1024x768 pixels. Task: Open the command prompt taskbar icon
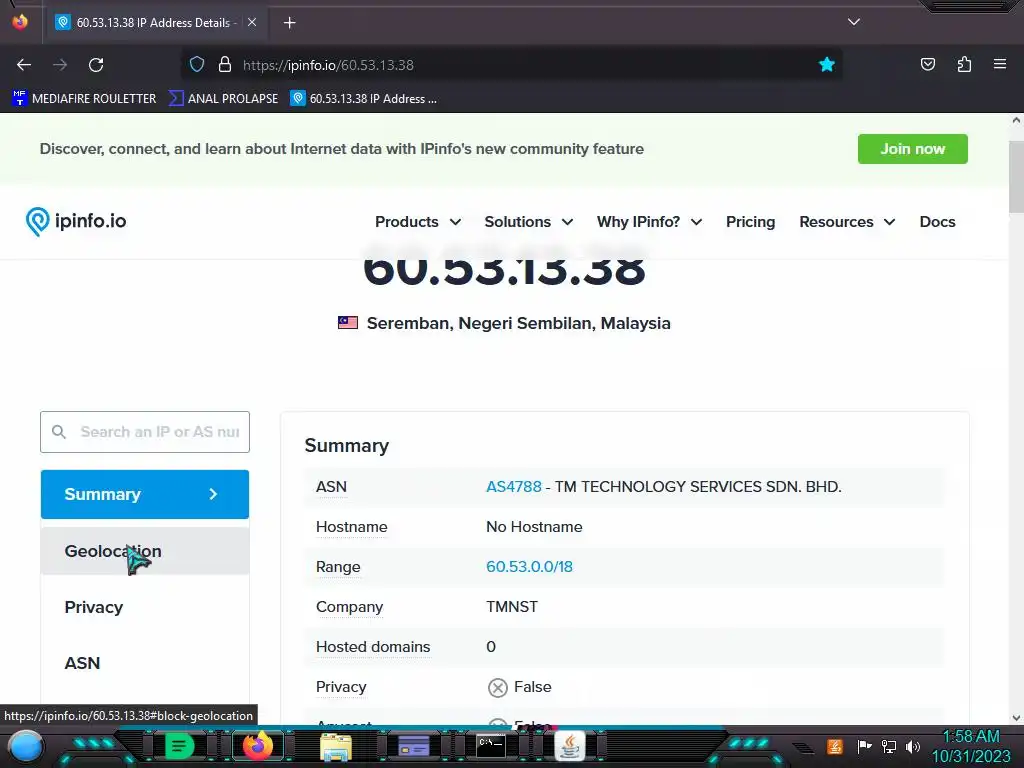pos(491,746)
